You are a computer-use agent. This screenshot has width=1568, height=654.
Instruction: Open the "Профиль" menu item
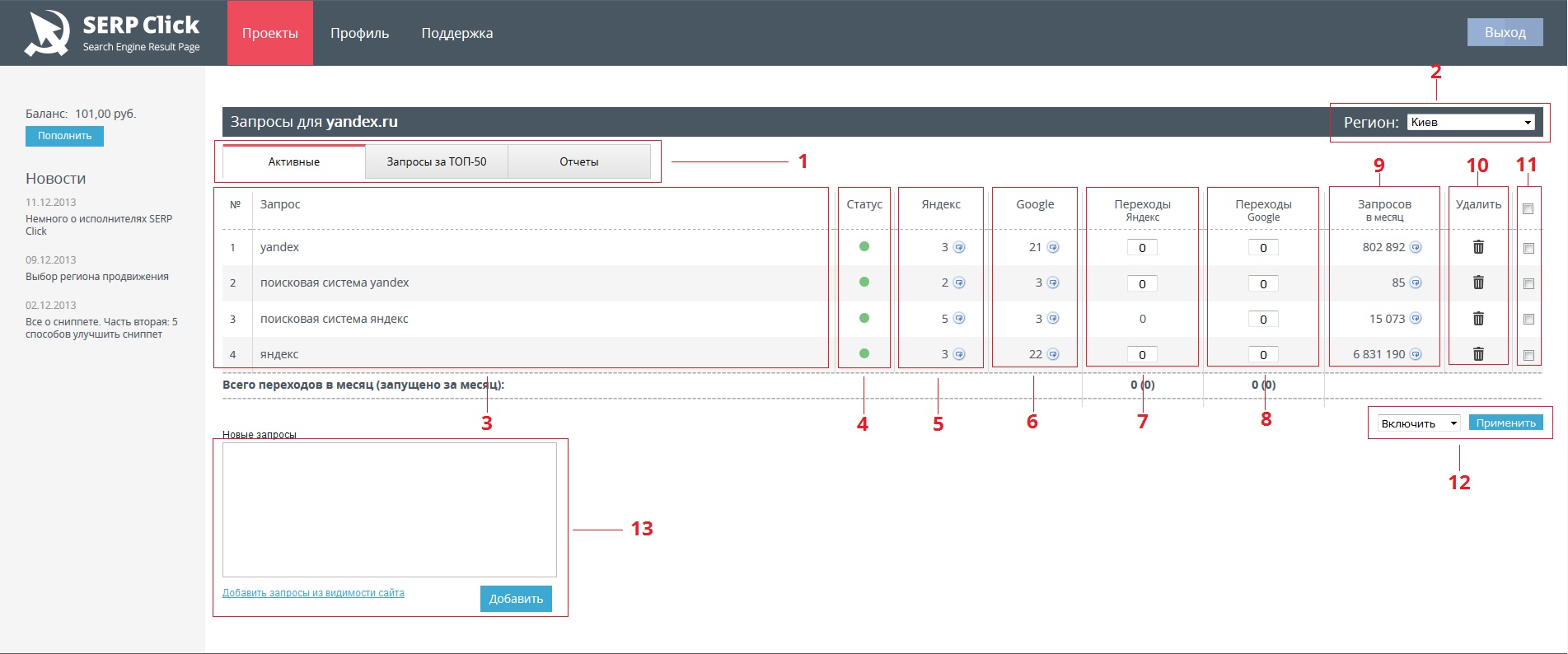click(x=359, y=34)
